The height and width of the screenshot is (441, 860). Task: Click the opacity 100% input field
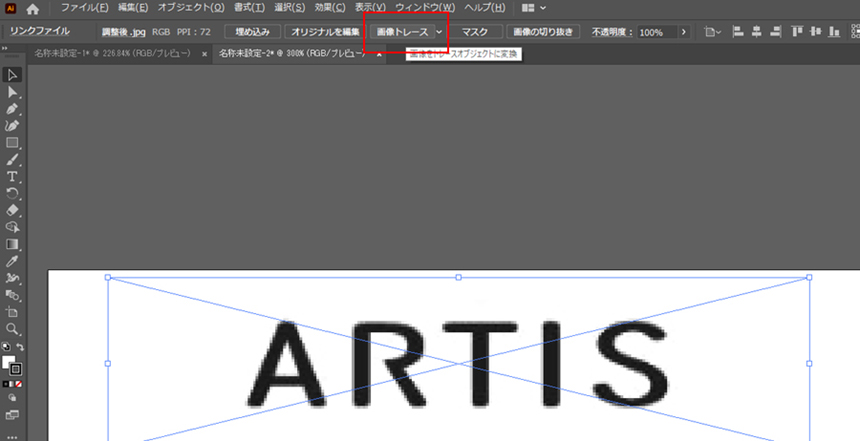pos(657,32)
